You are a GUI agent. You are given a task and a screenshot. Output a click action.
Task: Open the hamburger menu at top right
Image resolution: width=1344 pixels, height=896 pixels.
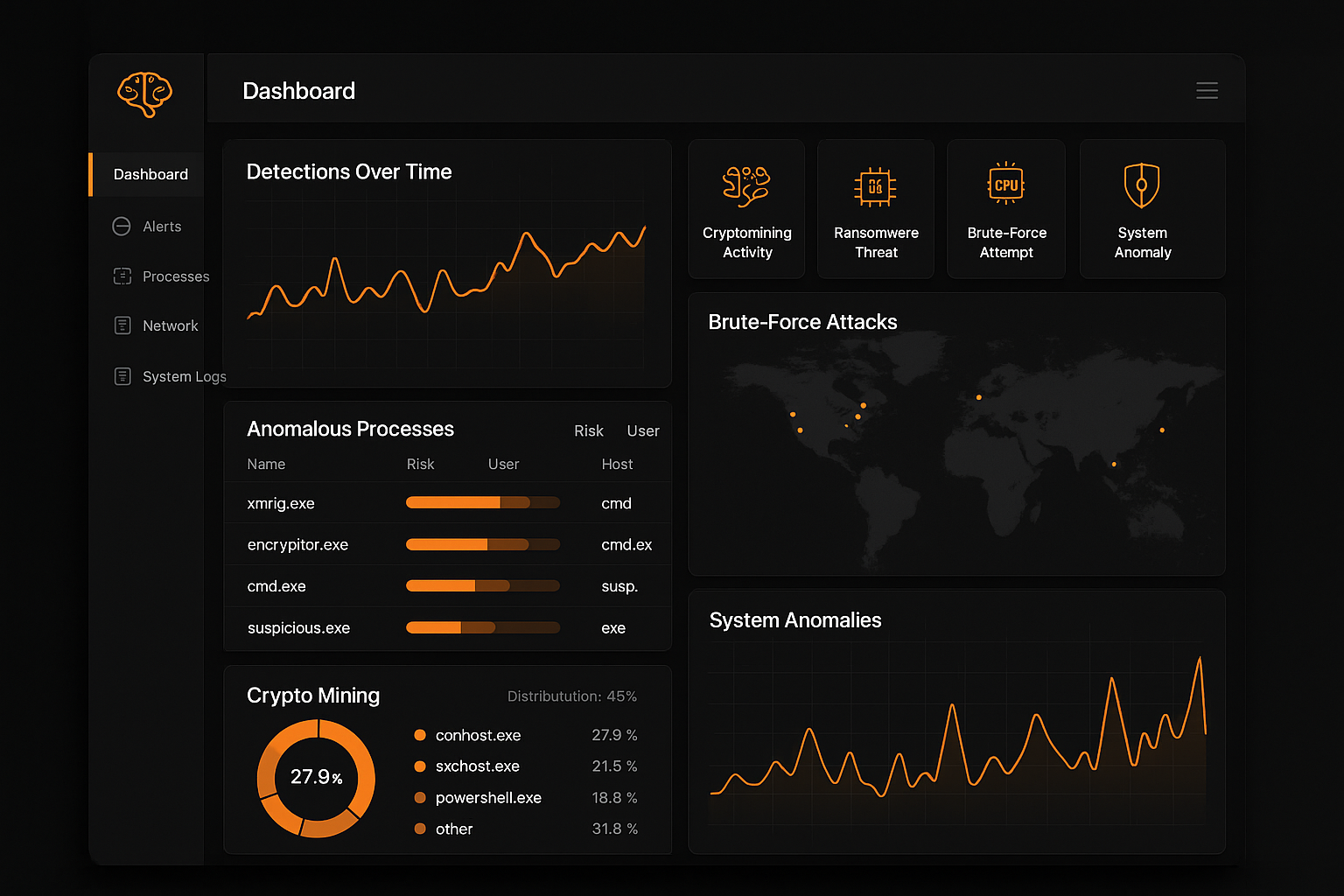(1207, 90)
